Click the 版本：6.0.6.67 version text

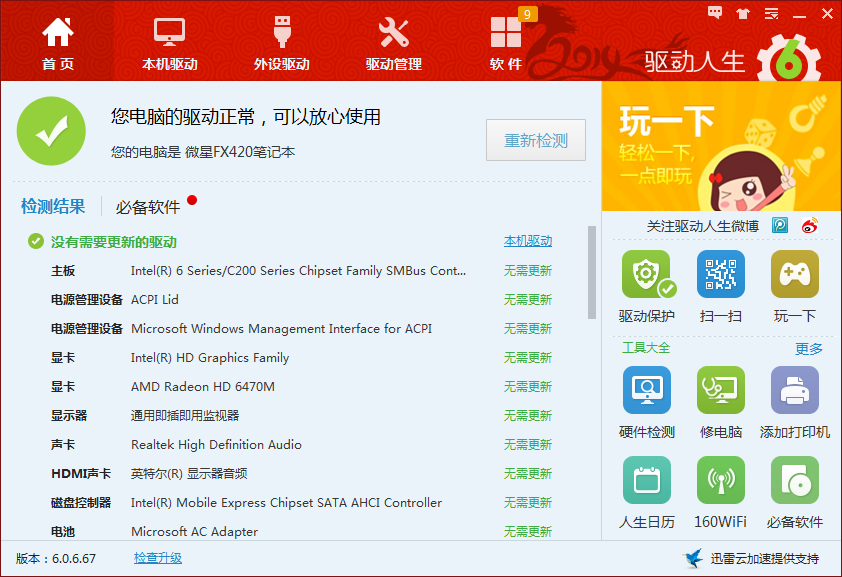pyautogui.click(x=56, y=559)
